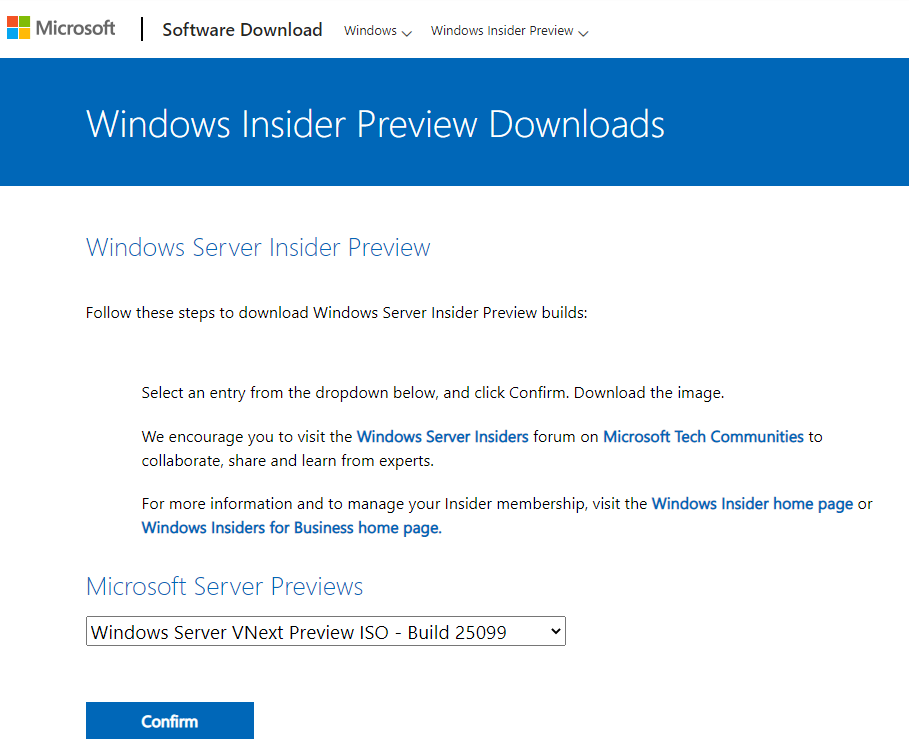This screenshot has height=754, width=909.
Task: Expand the Windows menu in header
Action: [x=377, y=31]
